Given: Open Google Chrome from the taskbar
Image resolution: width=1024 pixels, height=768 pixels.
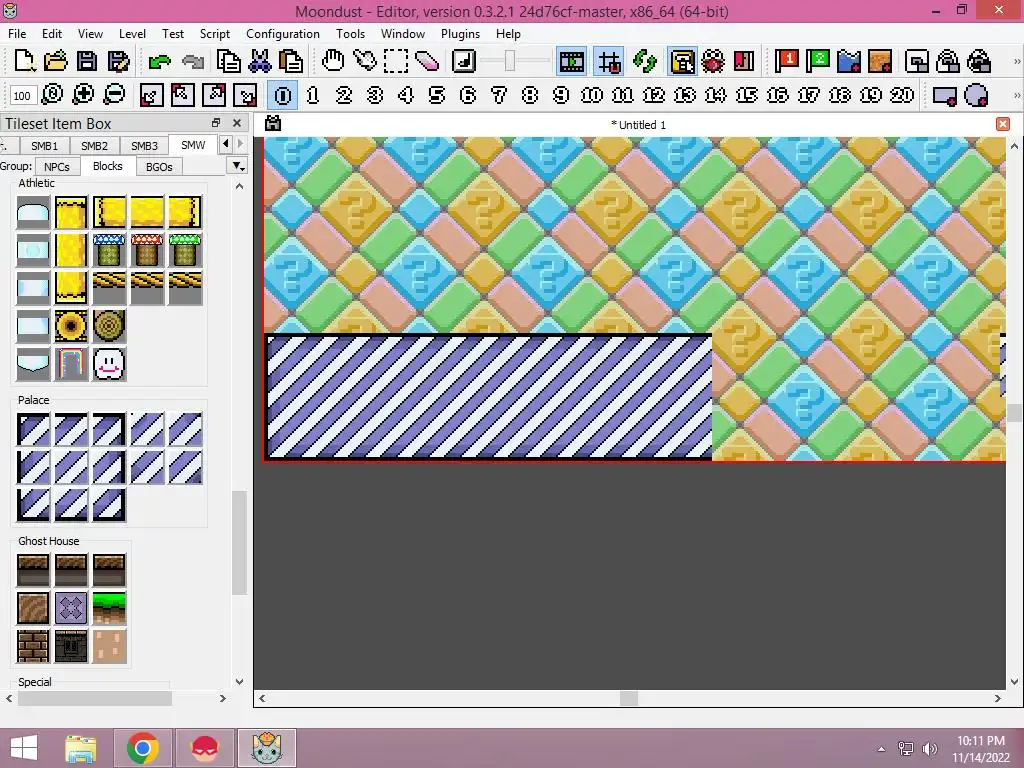Looking at the screenshot, I should point(143,748).
